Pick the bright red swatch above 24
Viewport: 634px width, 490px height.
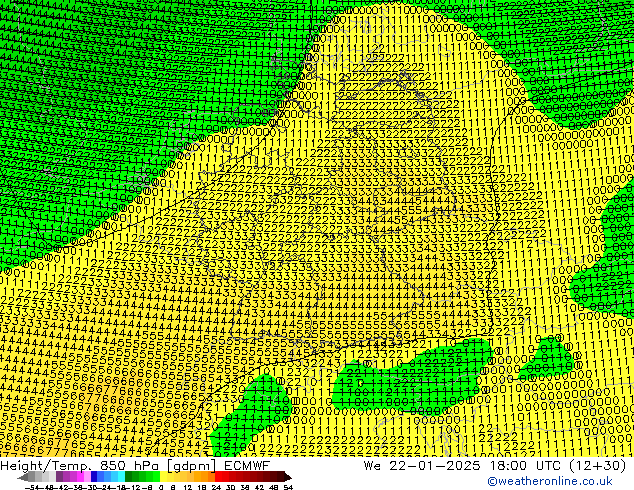tap(218, 476)
